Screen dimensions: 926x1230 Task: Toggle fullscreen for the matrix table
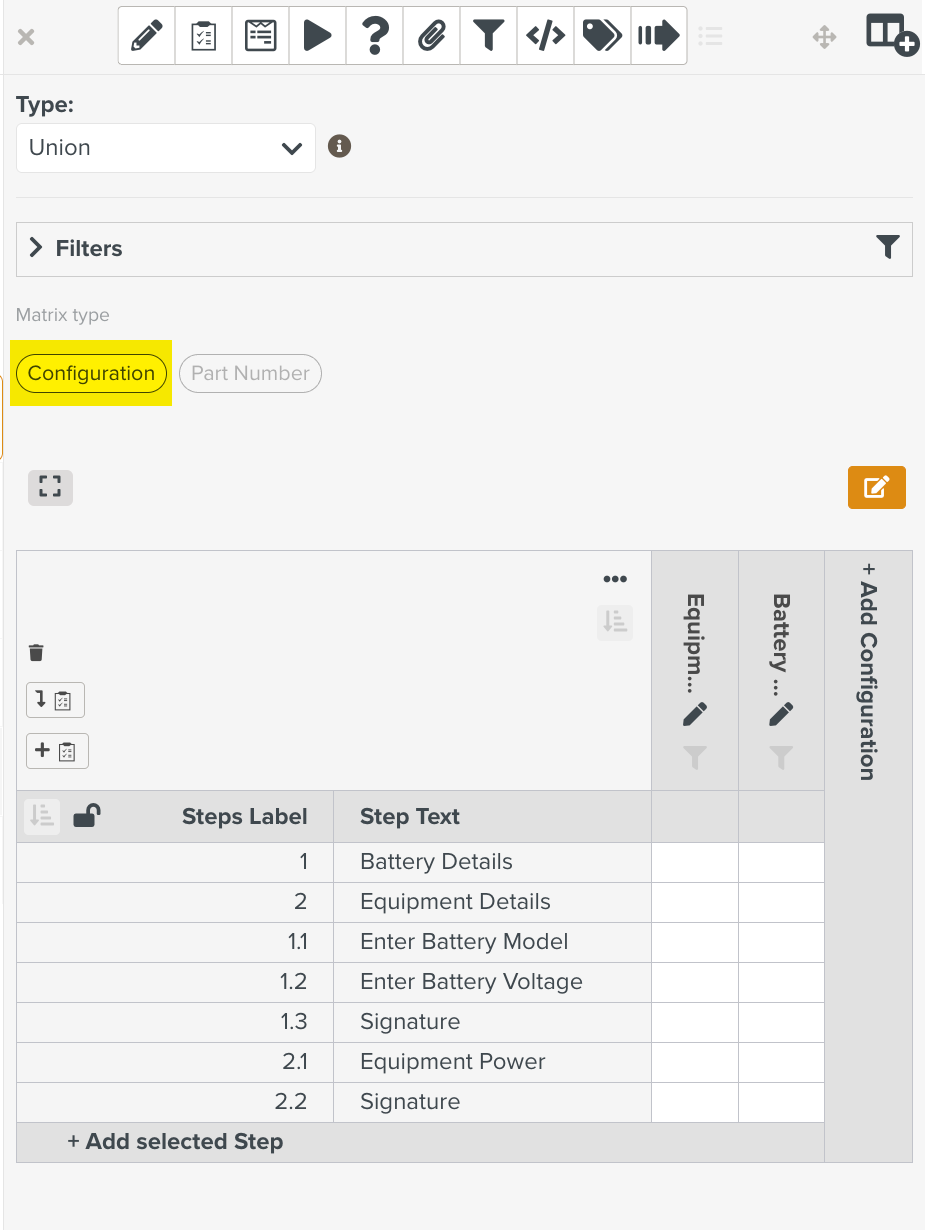pos(50,487)
